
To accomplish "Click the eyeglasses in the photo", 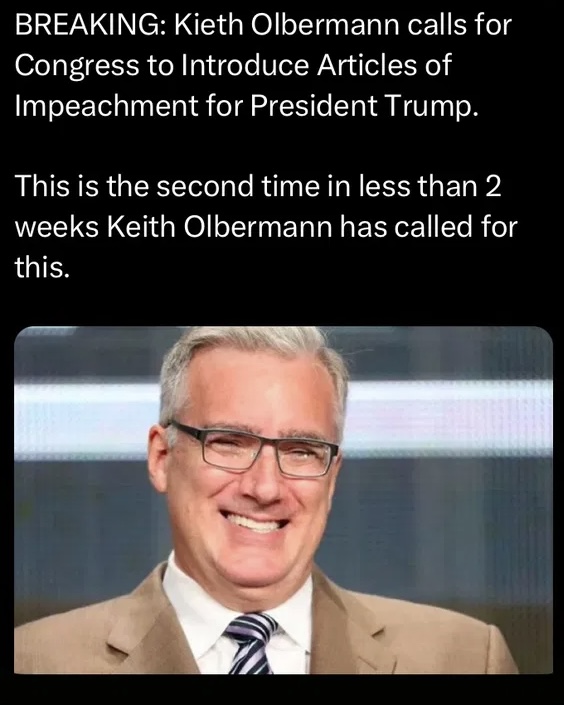I will coord(253,450).
